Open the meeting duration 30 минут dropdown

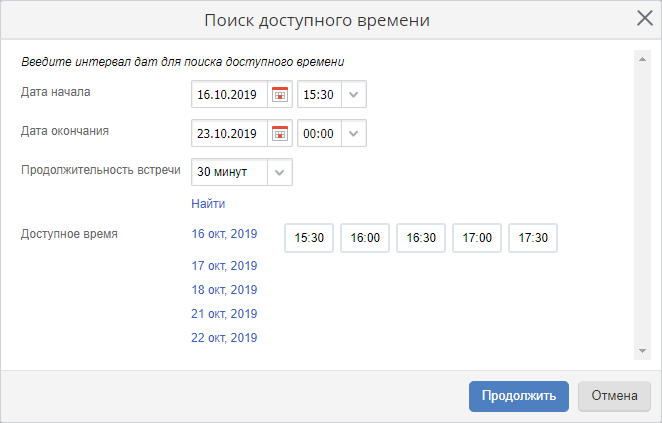279,172
